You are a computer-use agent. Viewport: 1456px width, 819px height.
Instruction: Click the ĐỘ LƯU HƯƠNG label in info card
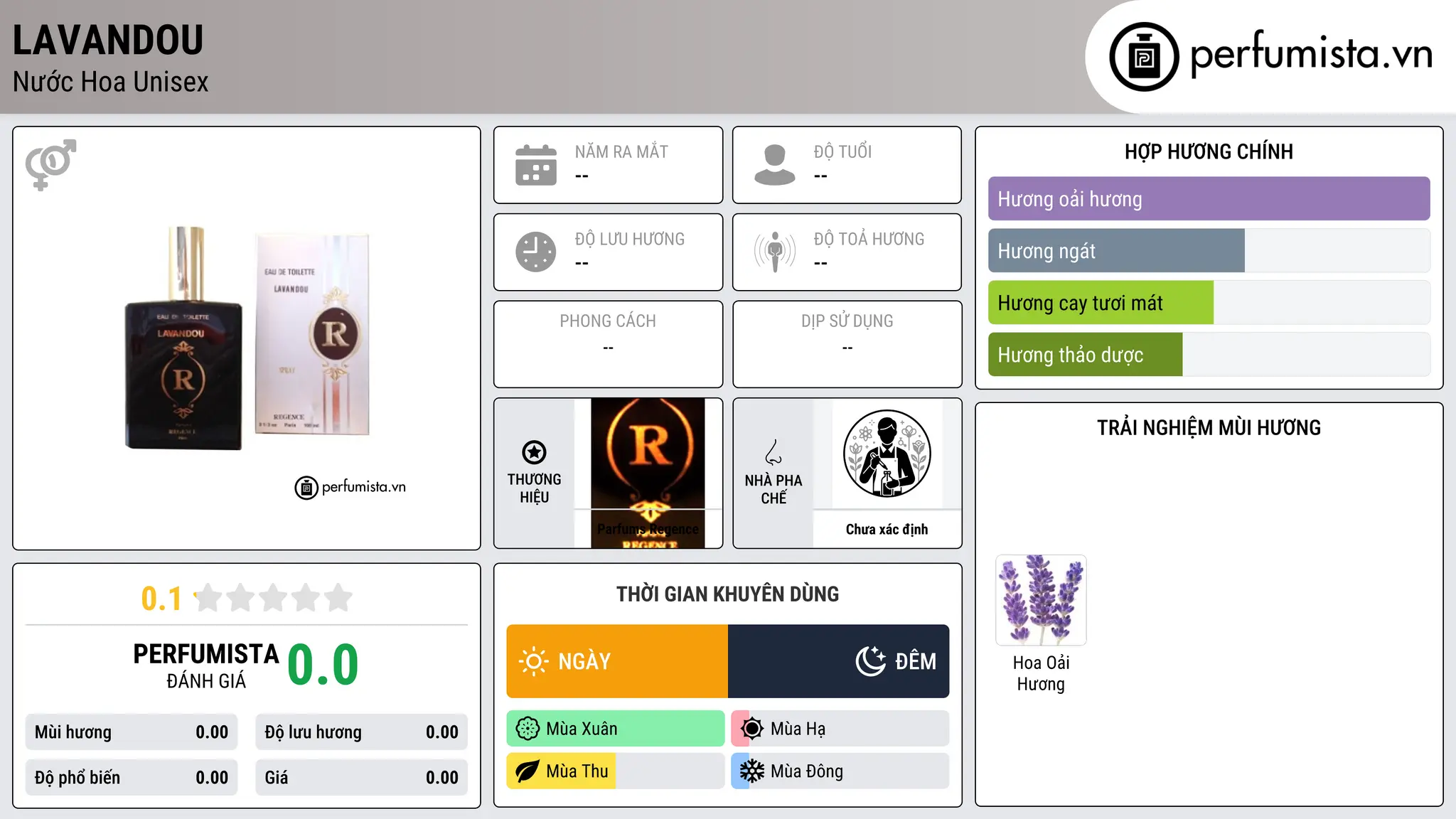click(630, 239)
